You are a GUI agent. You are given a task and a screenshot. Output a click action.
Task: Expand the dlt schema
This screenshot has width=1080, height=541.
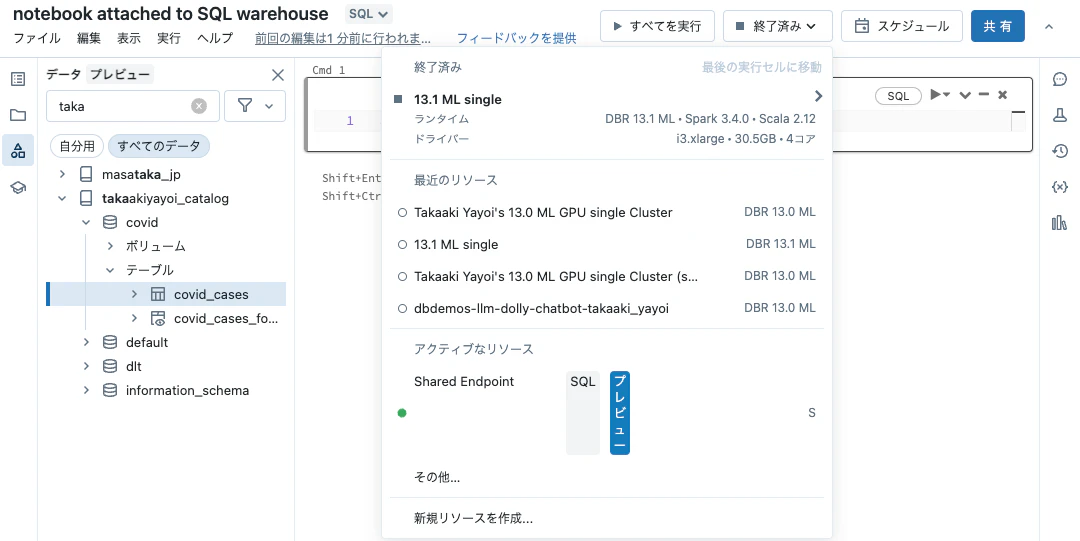[86, 367]
